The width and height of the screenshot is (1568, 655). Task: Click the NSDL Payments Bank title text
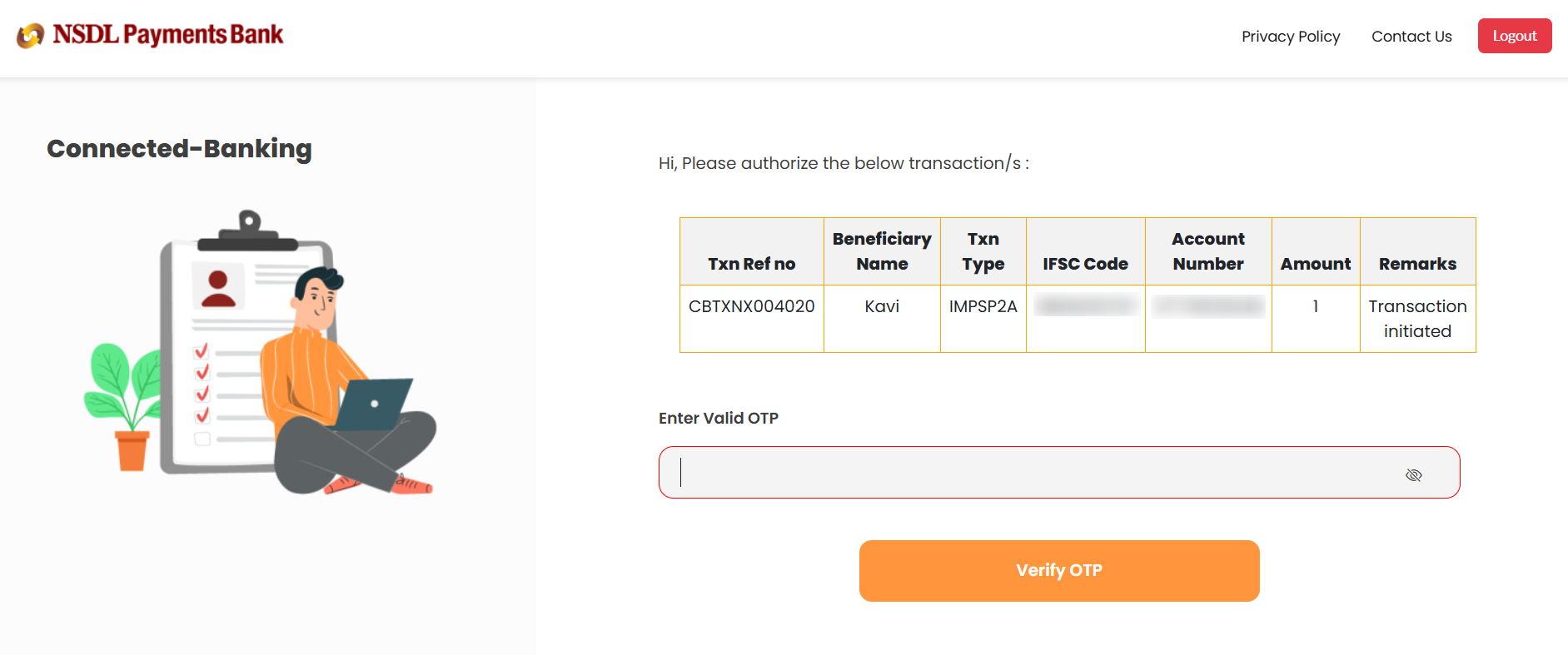point(168,35)
